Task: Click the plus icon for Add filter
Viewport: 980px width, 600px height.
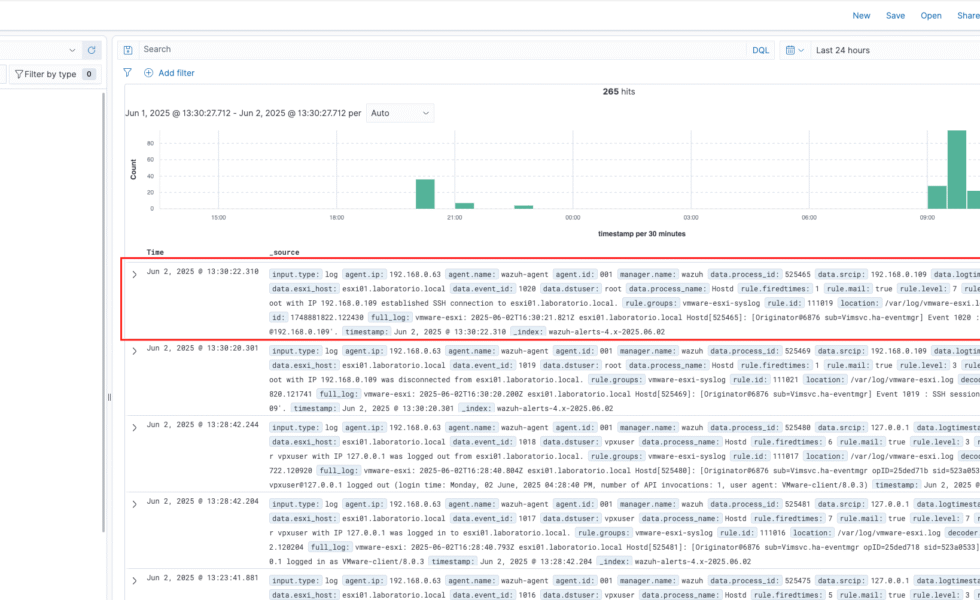Action: [149, 72]
